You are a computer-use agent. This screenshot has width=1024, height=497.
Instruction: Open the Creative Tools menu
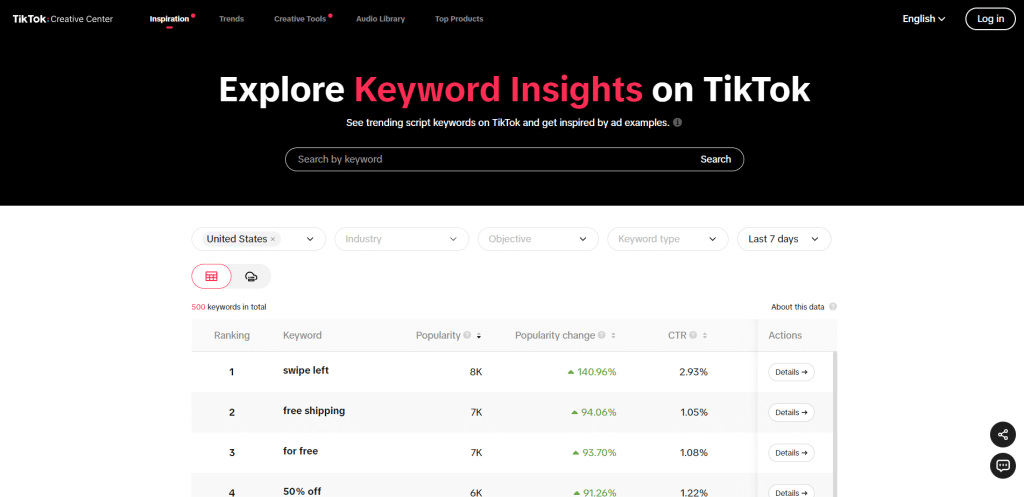pos(300,19)
